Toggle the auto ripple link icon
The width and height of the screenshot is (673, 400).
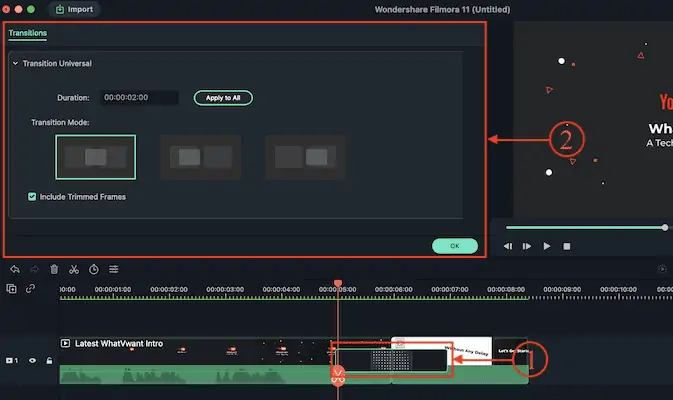(30, 289)
